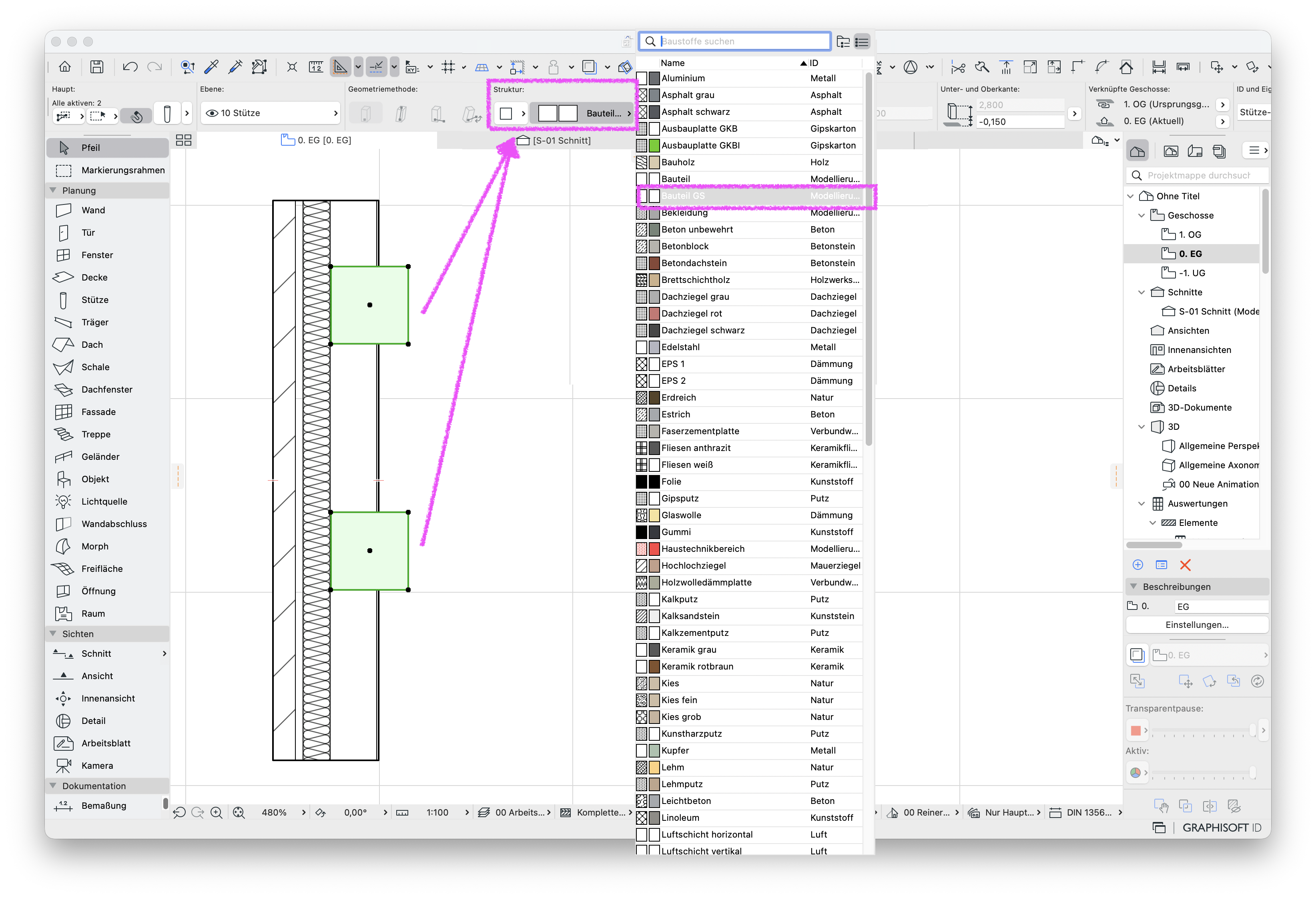This screenshot has height=898, width=1316.
Task: Click the pipette pick-up parameters icon
Action: point(211,67)
